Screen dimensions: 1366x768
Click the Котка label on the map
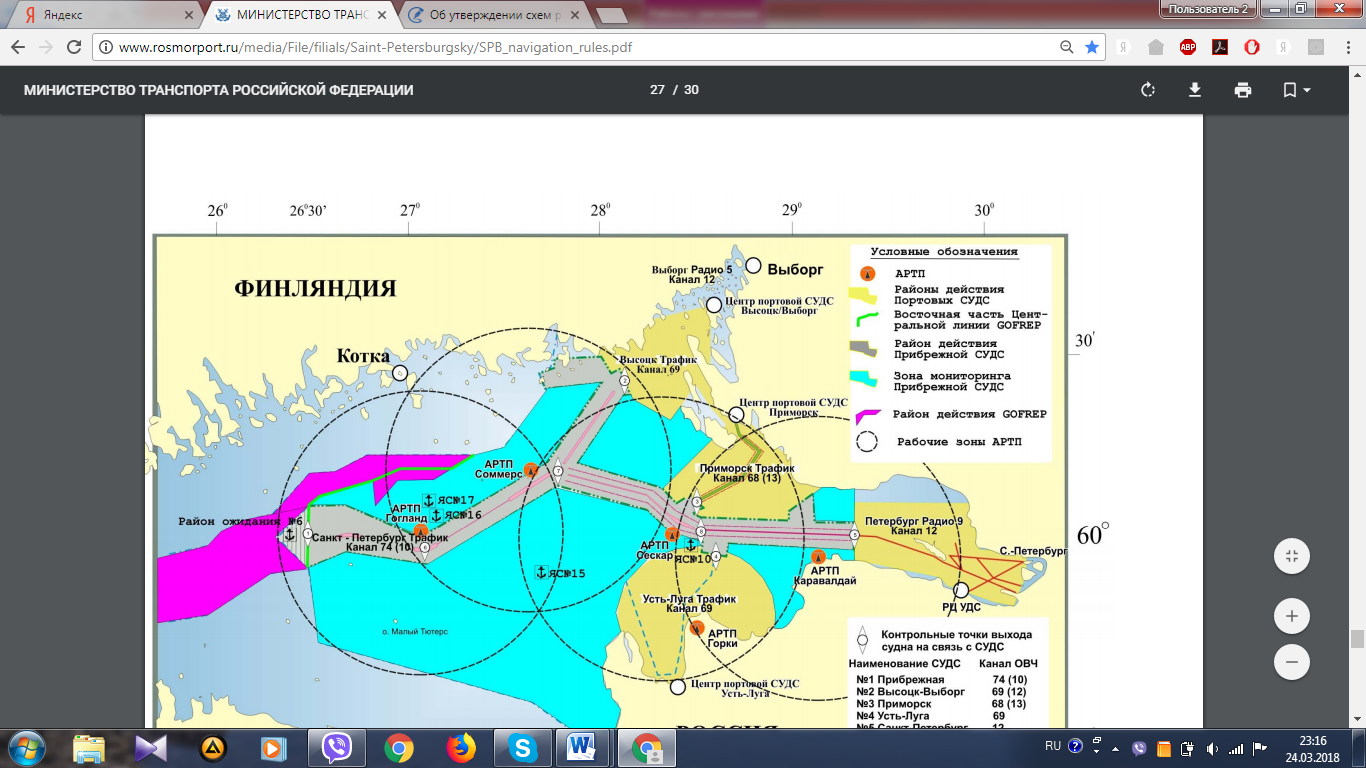363,356
